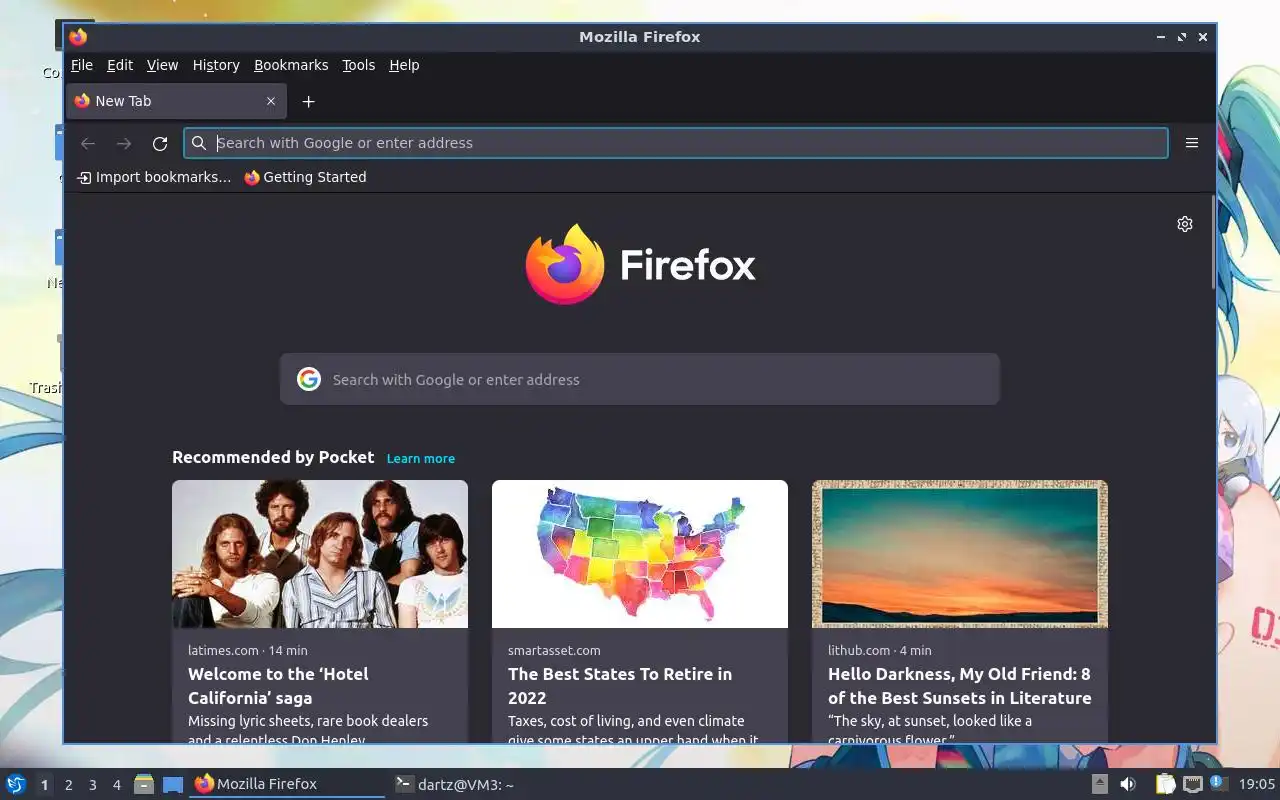Open the Lubuntu start menu
1280x800 pixels.
(16, 784)
